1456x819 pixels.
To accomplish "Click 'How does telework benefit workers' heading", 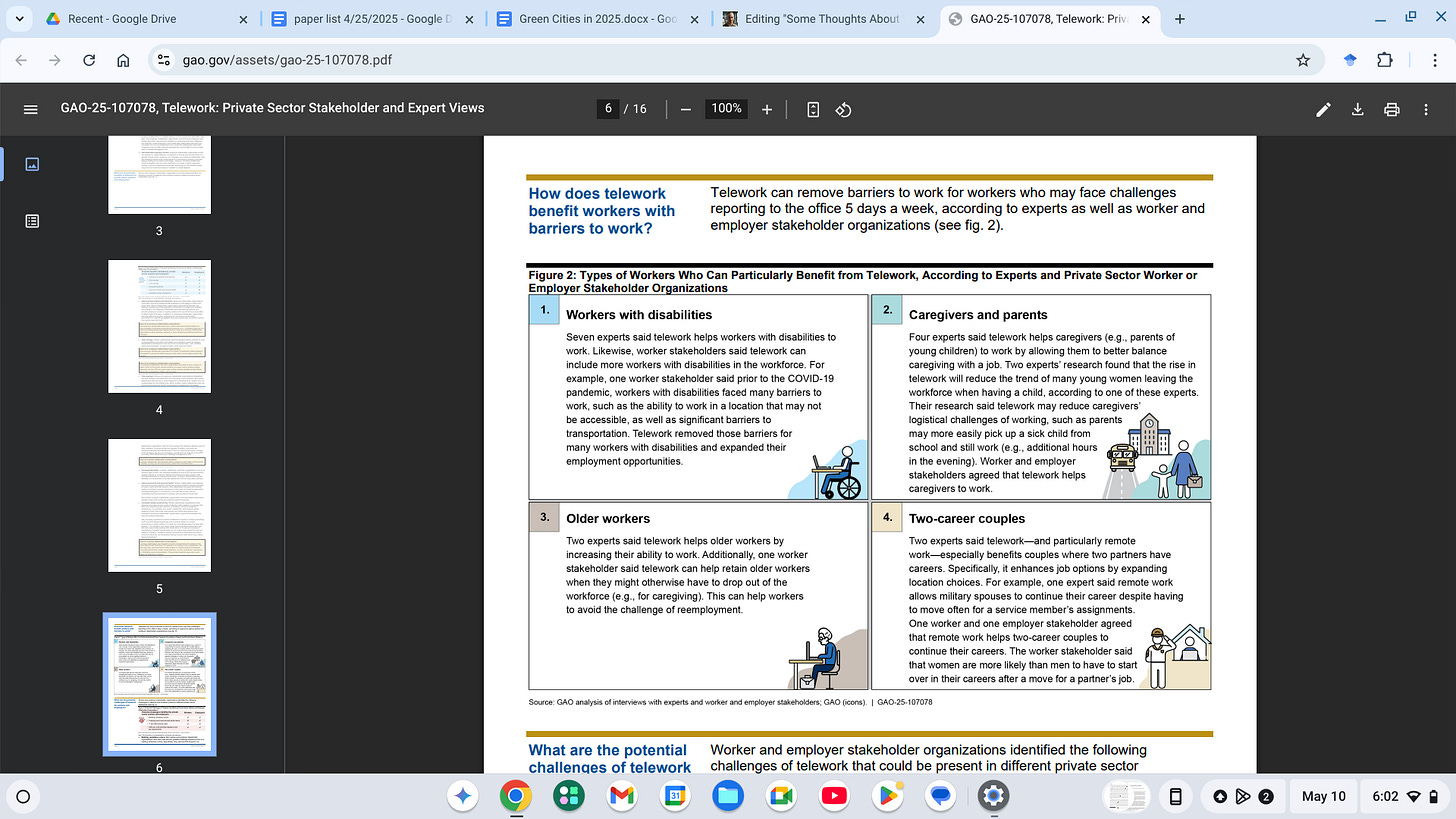I will coord(602,211).
